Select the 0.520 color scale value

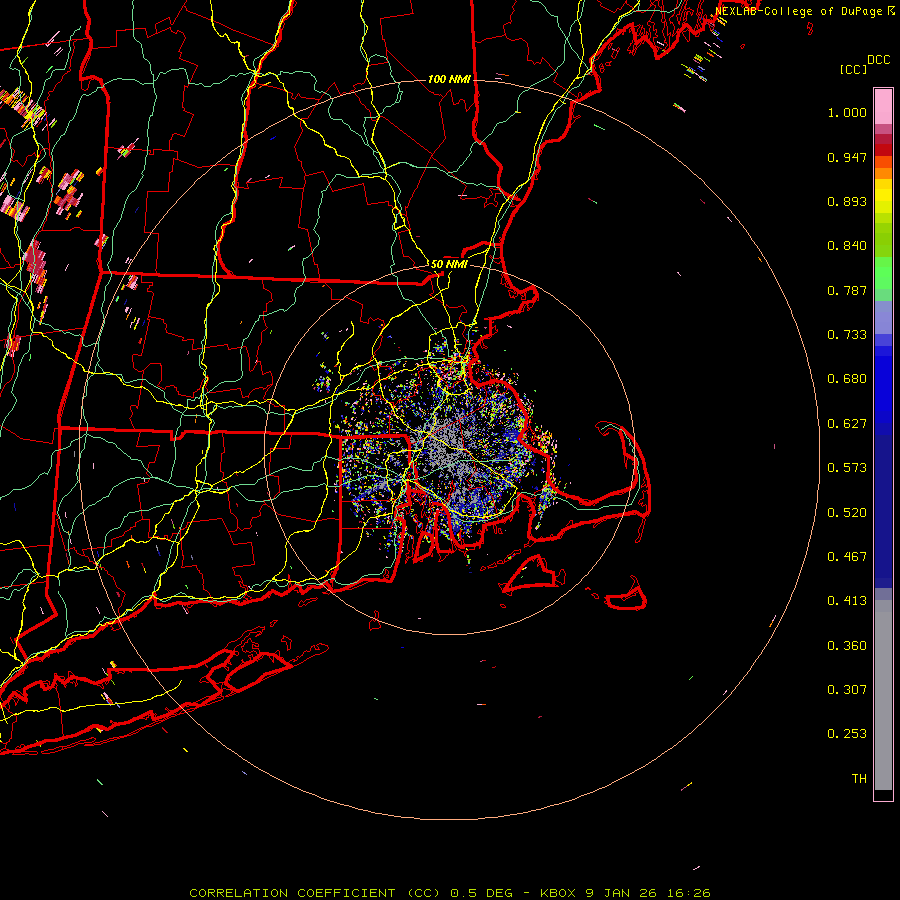(x=847, y=513)
